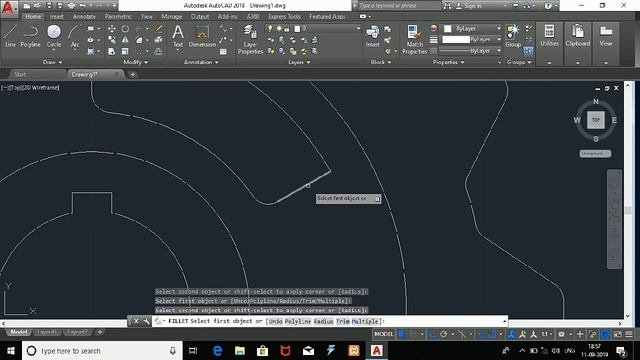Select the Arc tool
Screen dimensions: 640x360
75,36
